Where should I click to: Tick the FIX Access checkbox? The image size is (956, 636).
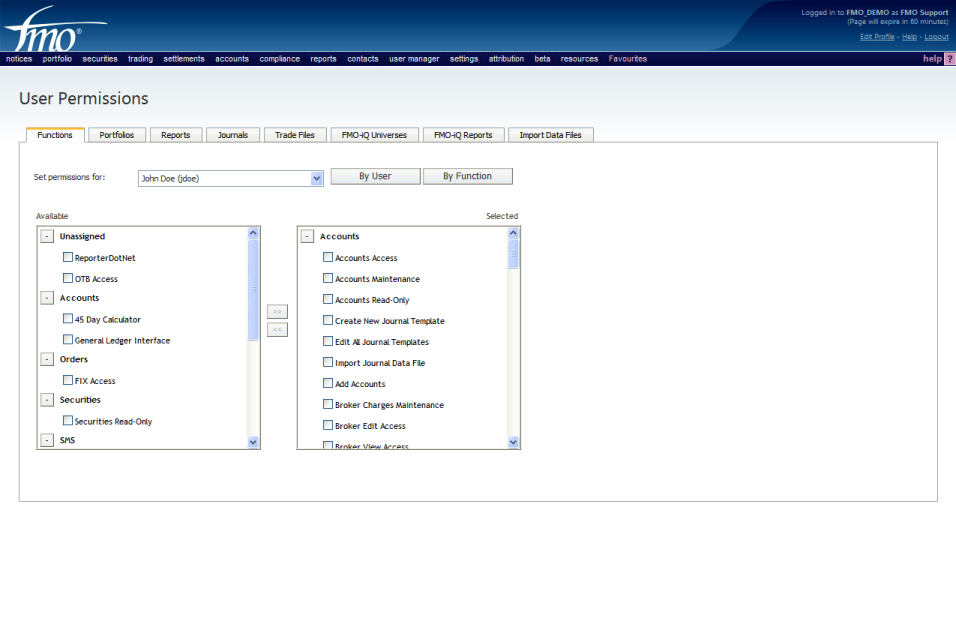(68, 380)
